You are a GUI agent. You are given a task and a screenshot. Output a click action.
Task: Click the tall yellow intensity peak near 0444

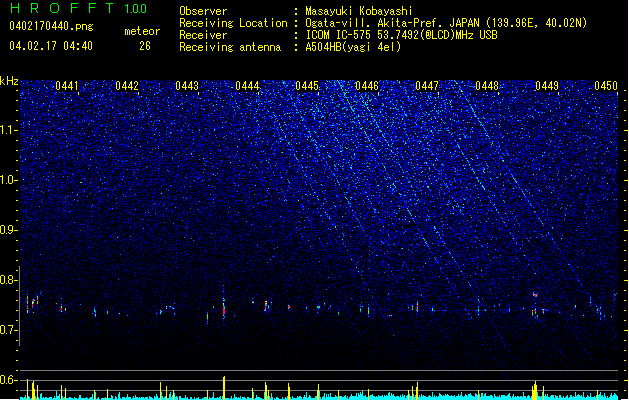pos(224,387)
